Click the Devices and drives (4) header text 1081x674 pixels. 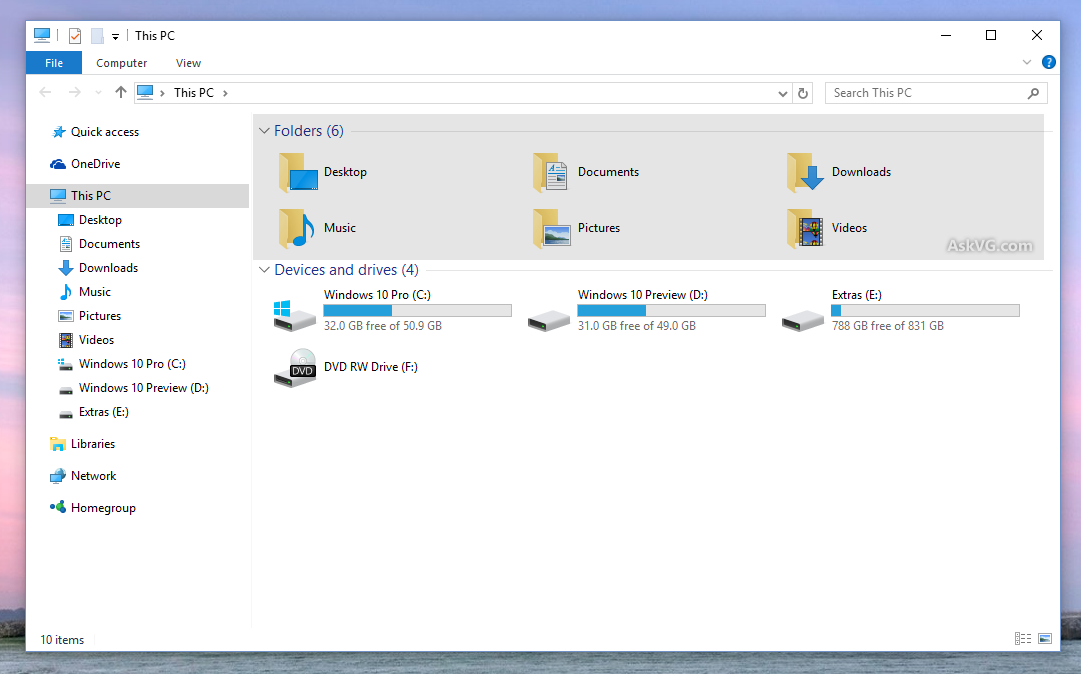347,269
